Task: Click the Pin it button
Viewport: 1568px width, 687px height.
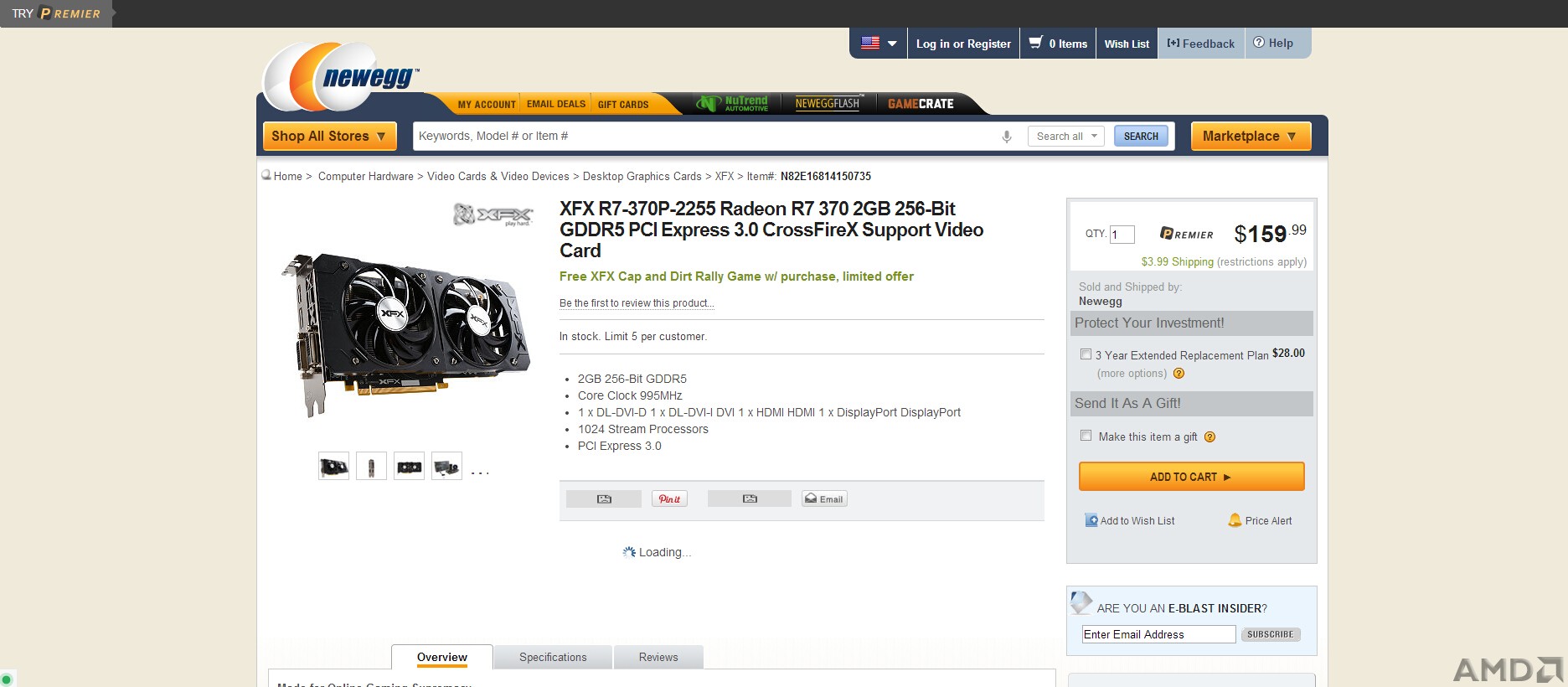Action: point(669,498)
